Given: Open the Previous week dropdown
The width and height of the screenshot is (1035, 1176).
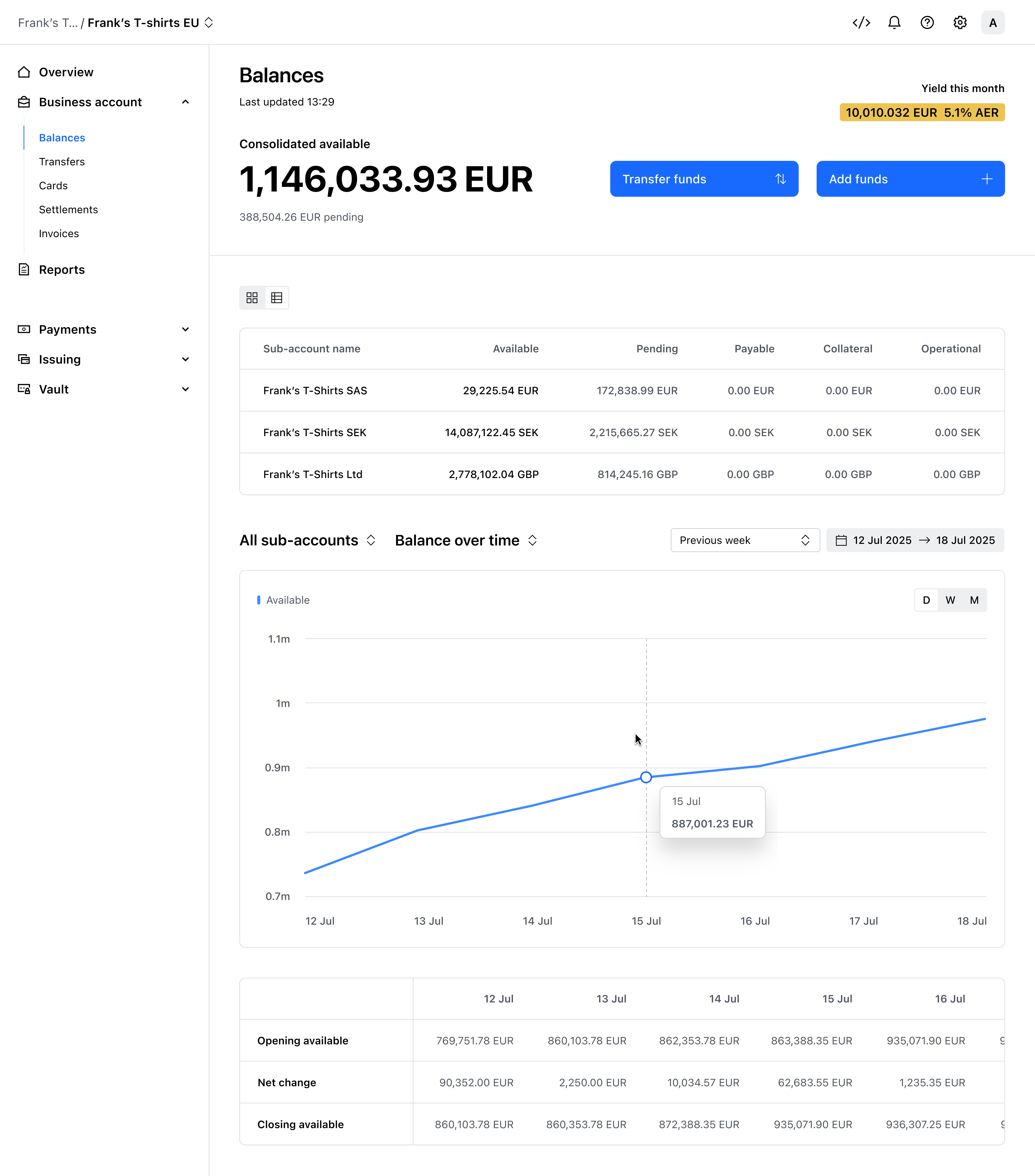Looking at the screenshot, I should pyautogui.click(x=745, y=540).
